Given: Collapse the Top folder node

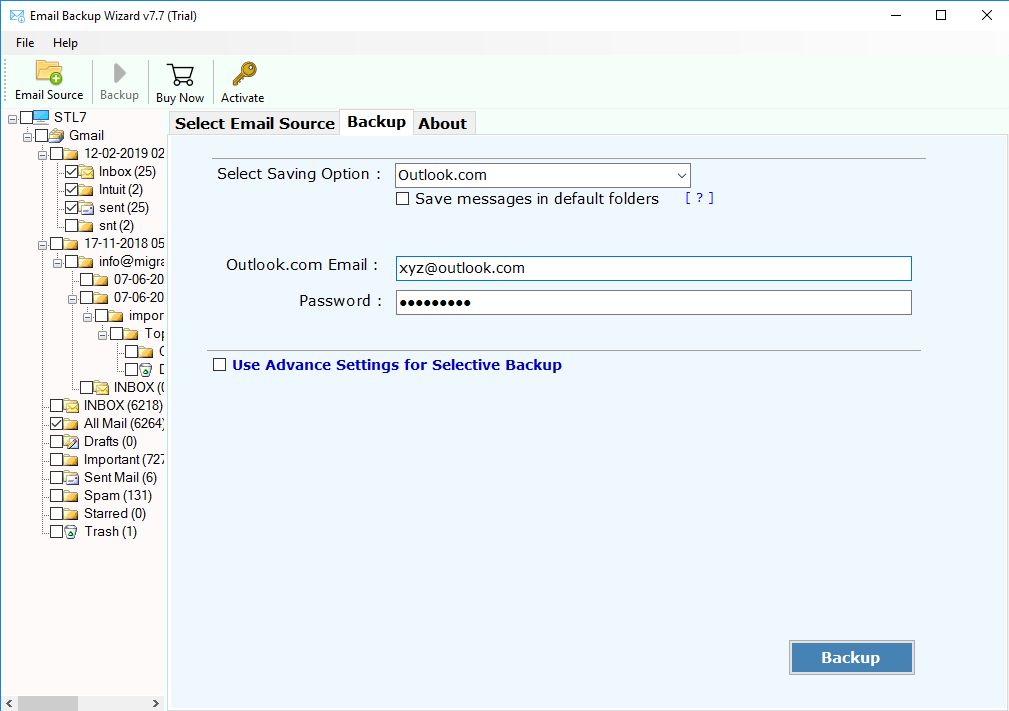Looking at the screenshot, I should point(102,335).
